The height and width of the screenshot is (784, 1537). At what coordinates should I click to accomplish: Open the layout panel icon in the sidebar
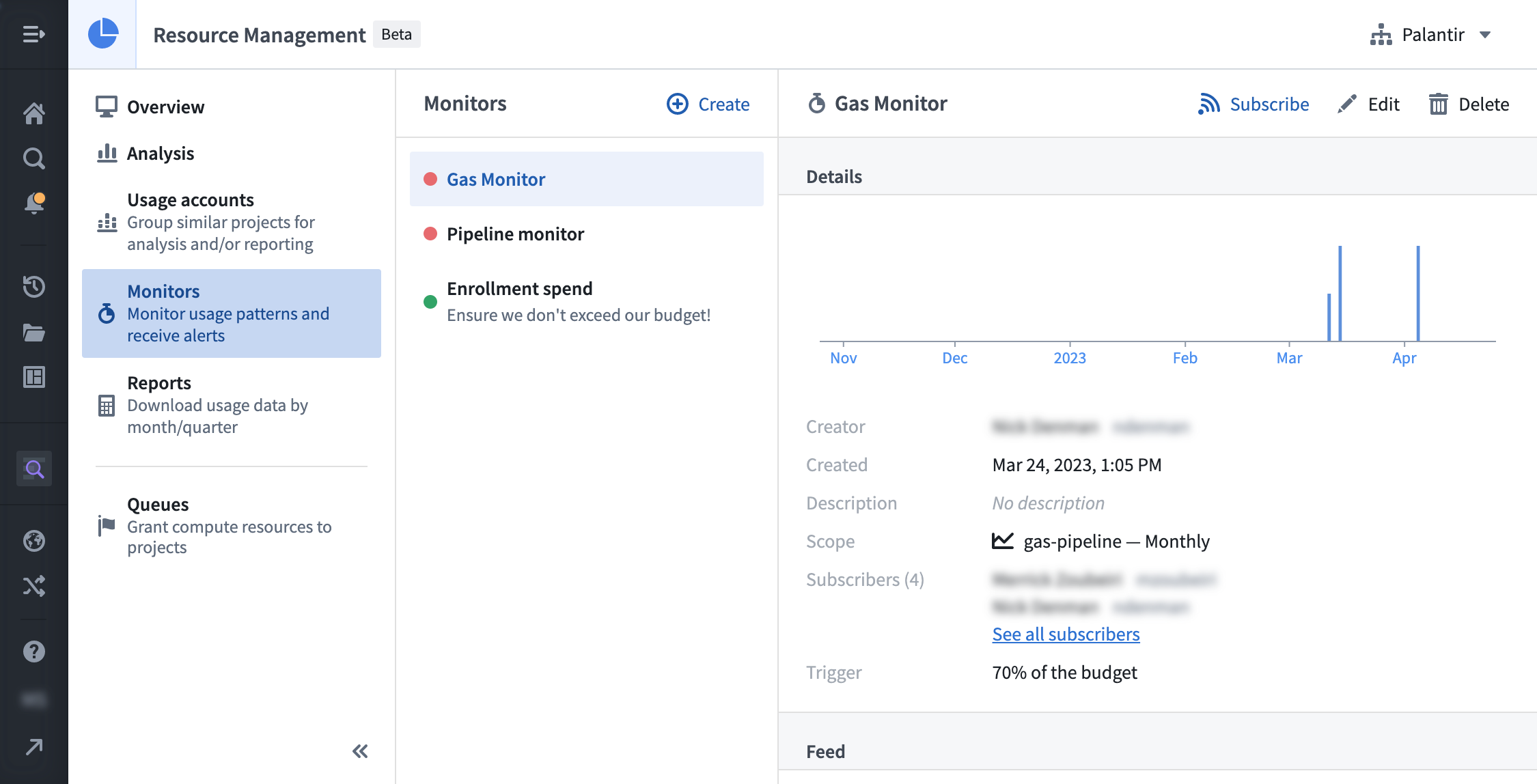click(x=33, y=377)
